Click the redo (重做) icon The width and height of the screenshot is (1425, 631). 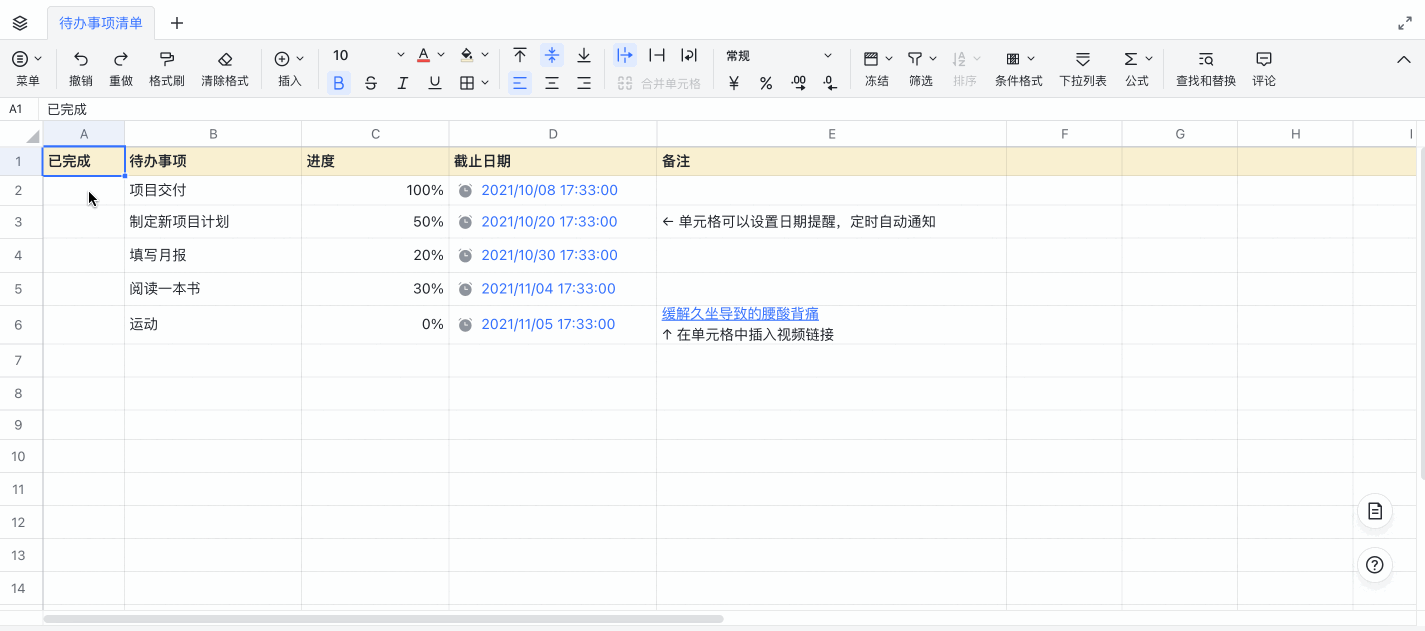click(121, 59)
